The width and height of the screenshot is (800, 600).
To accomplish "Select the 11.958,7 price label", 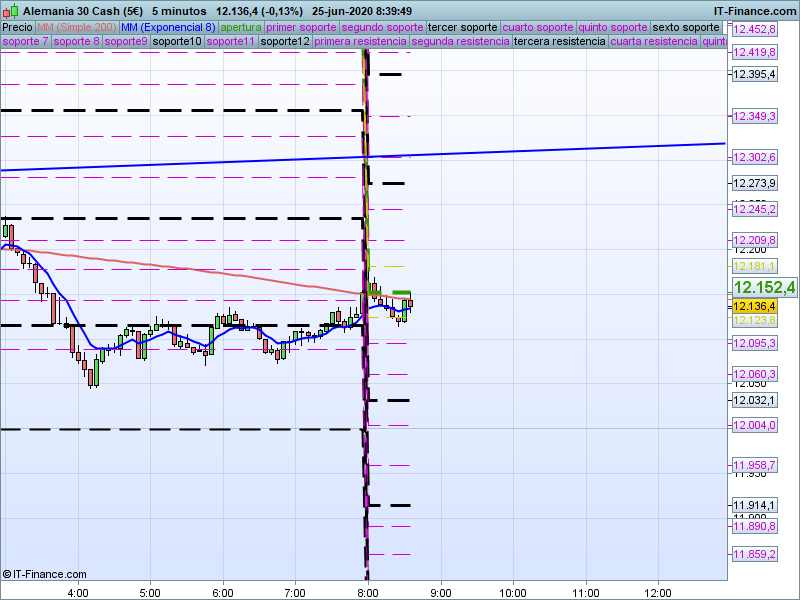I will [754, 465].
